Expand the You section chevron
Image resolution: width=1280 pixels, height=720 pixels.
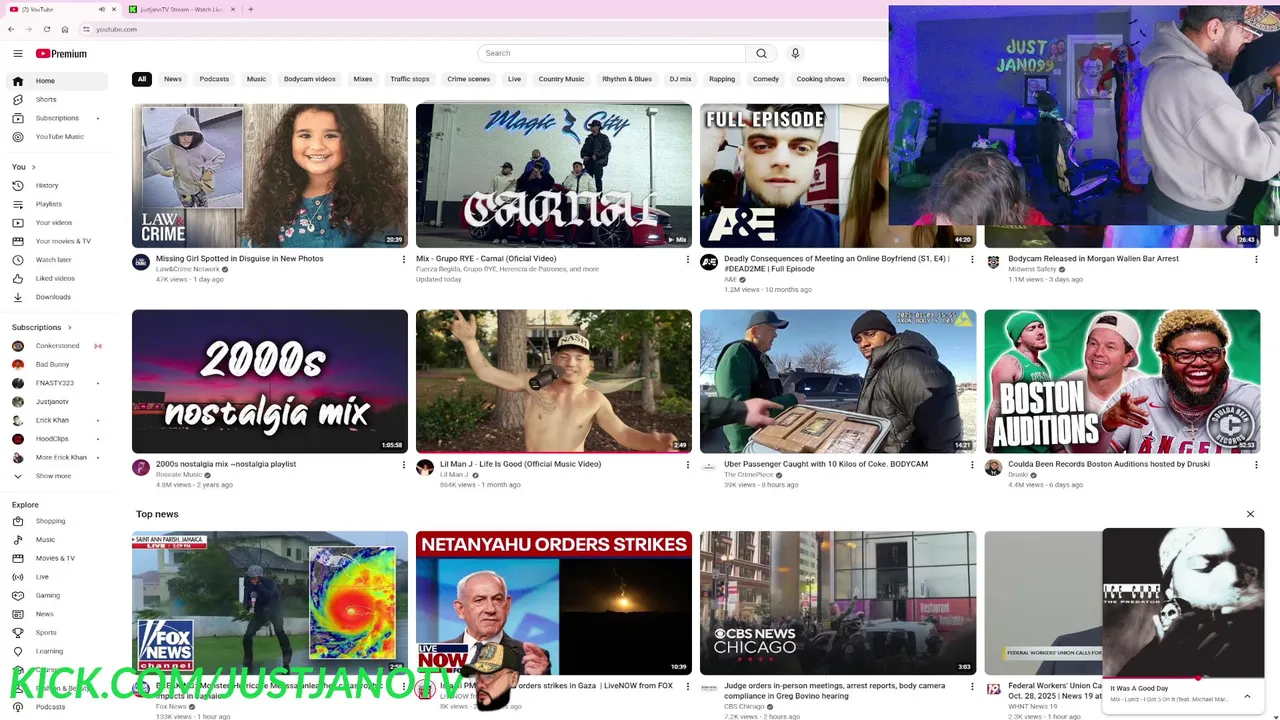pos(33,167)
